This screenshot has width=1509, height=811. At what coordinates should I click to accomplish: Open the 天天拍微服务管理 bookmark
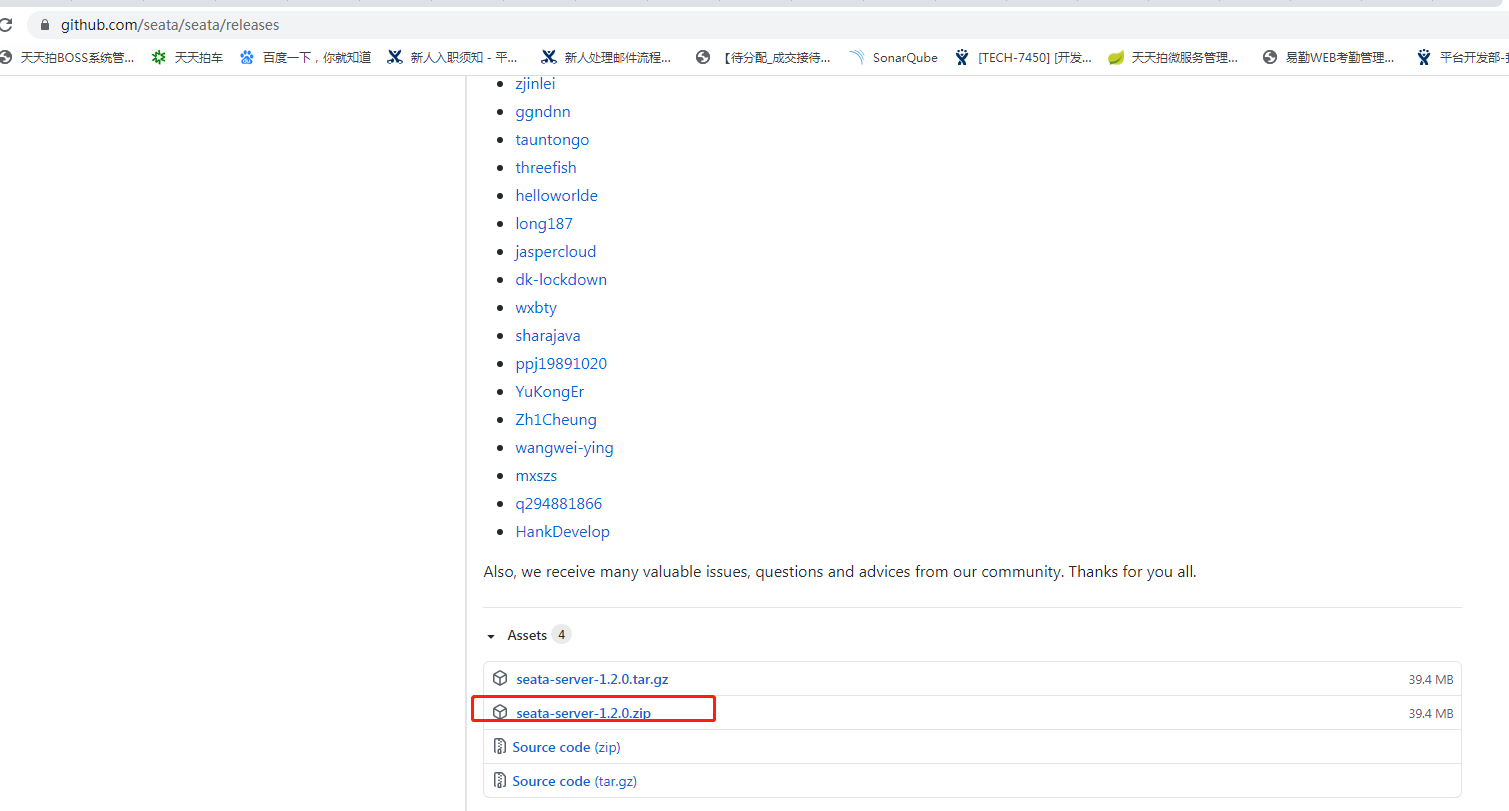(1173, 58)
